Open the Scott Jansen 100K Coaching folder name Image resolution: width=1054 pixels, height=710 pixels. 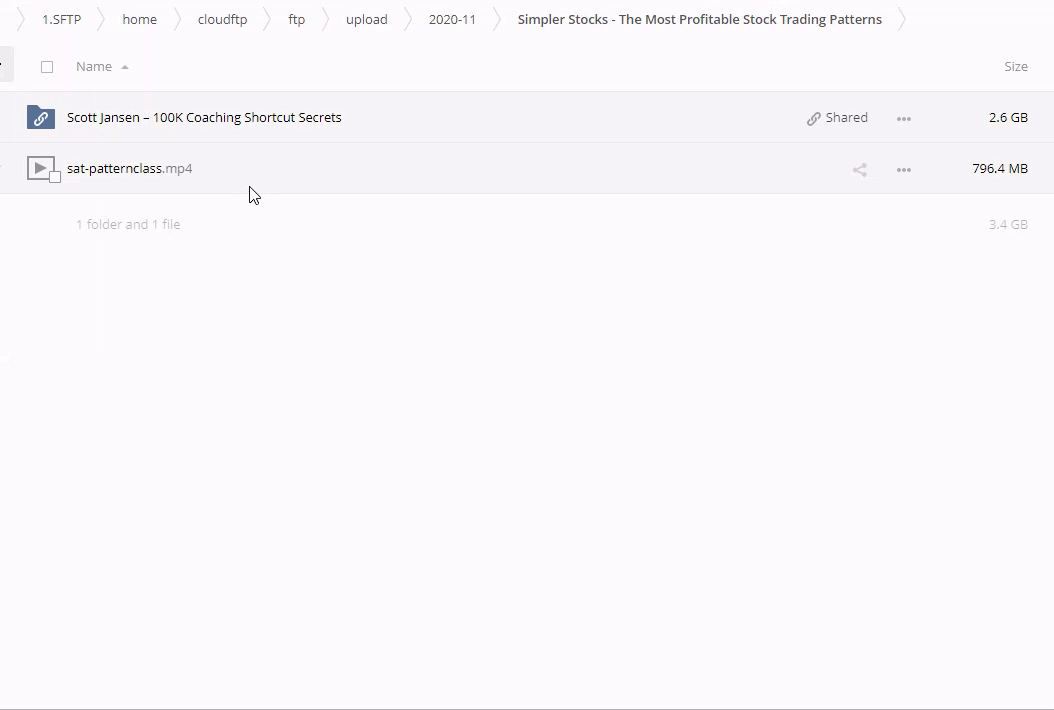click(x=204, y=118)
